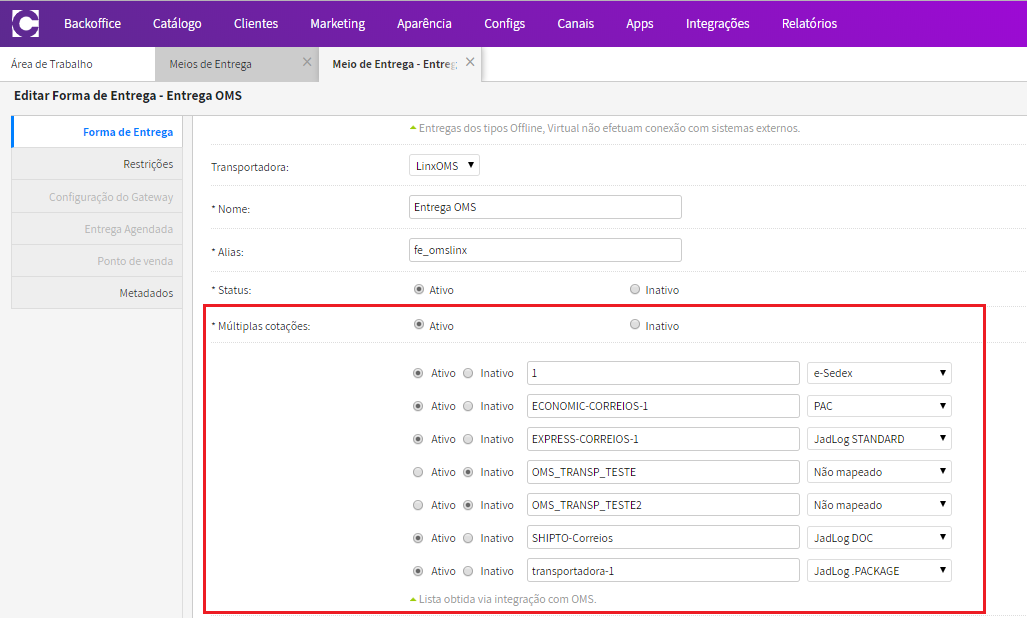Set Múltiplas cotações to Ativo
The width and height of the screenshot is (1027, 618).
click(x=419, y=325)
